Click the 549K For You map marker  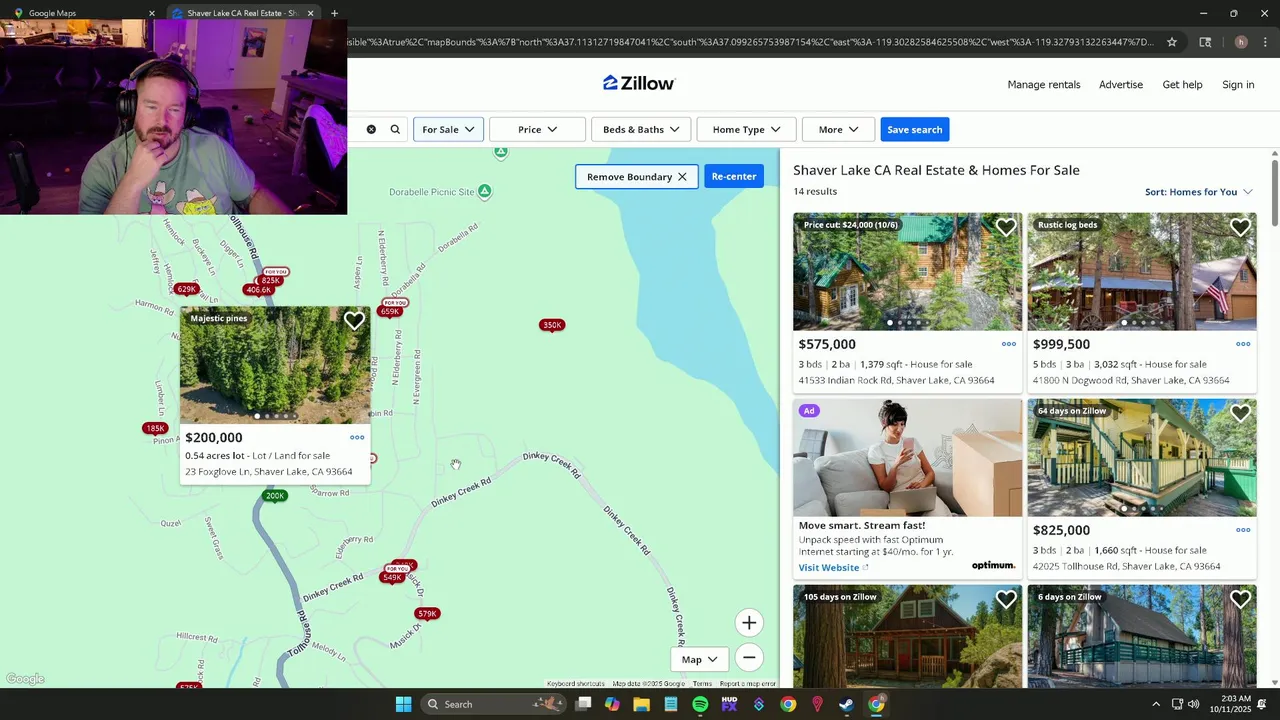tap(393, 576)
